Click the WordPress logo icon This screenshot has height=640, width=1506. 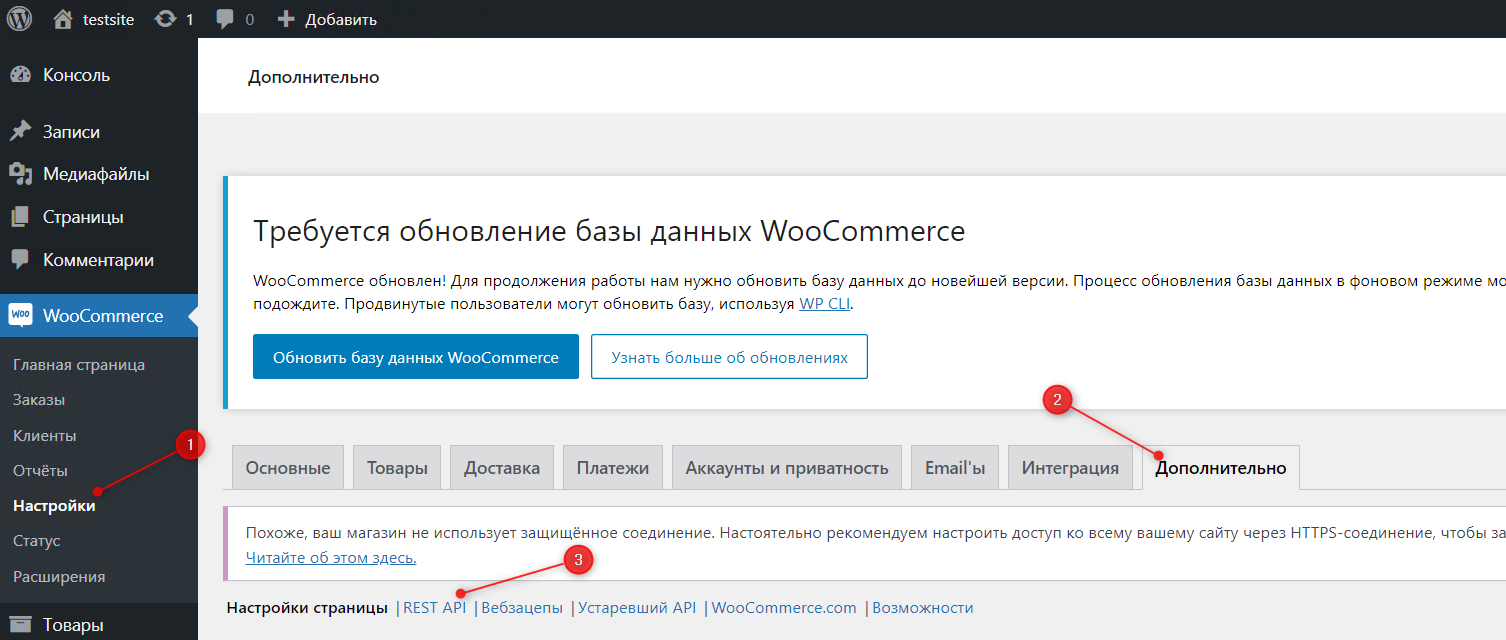pyautogui.click(x=19, y=19)
